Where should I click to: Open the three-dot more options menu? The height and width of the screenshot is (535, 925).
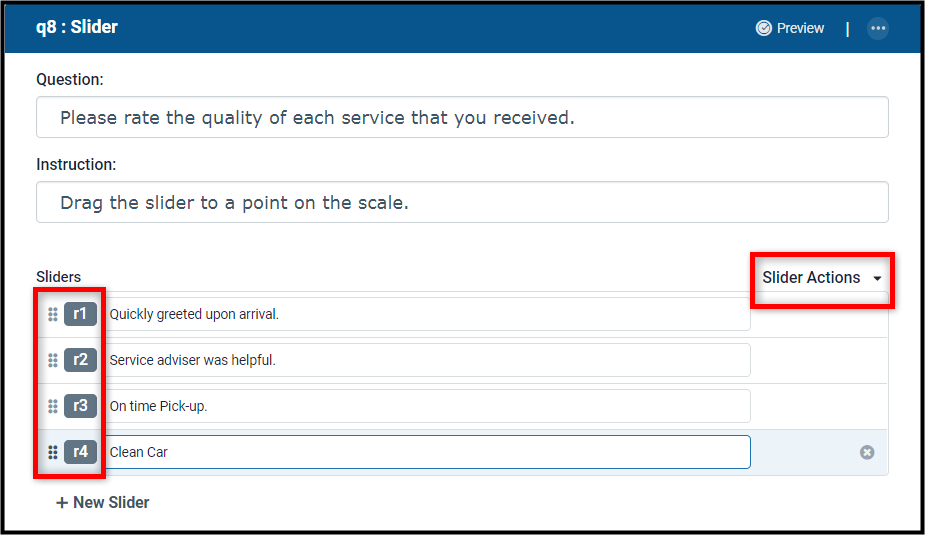(878, 28)
